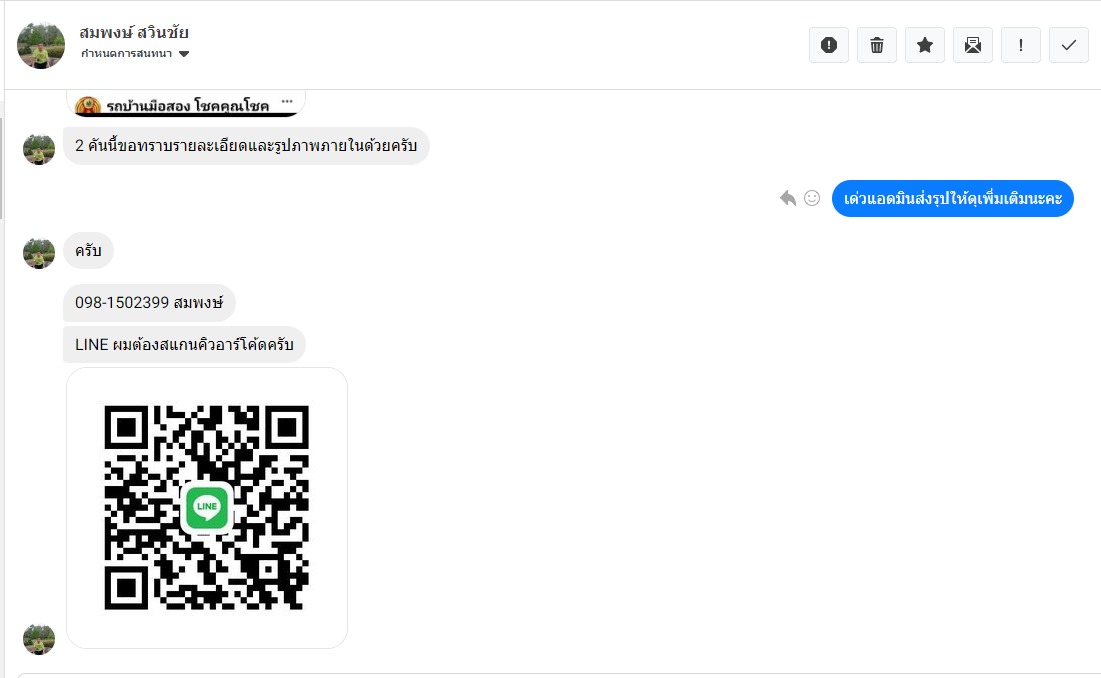Click the header profile picture
Image resolution: width=1101 pixels, height=678 pixels.
click(x=41, y=45)
